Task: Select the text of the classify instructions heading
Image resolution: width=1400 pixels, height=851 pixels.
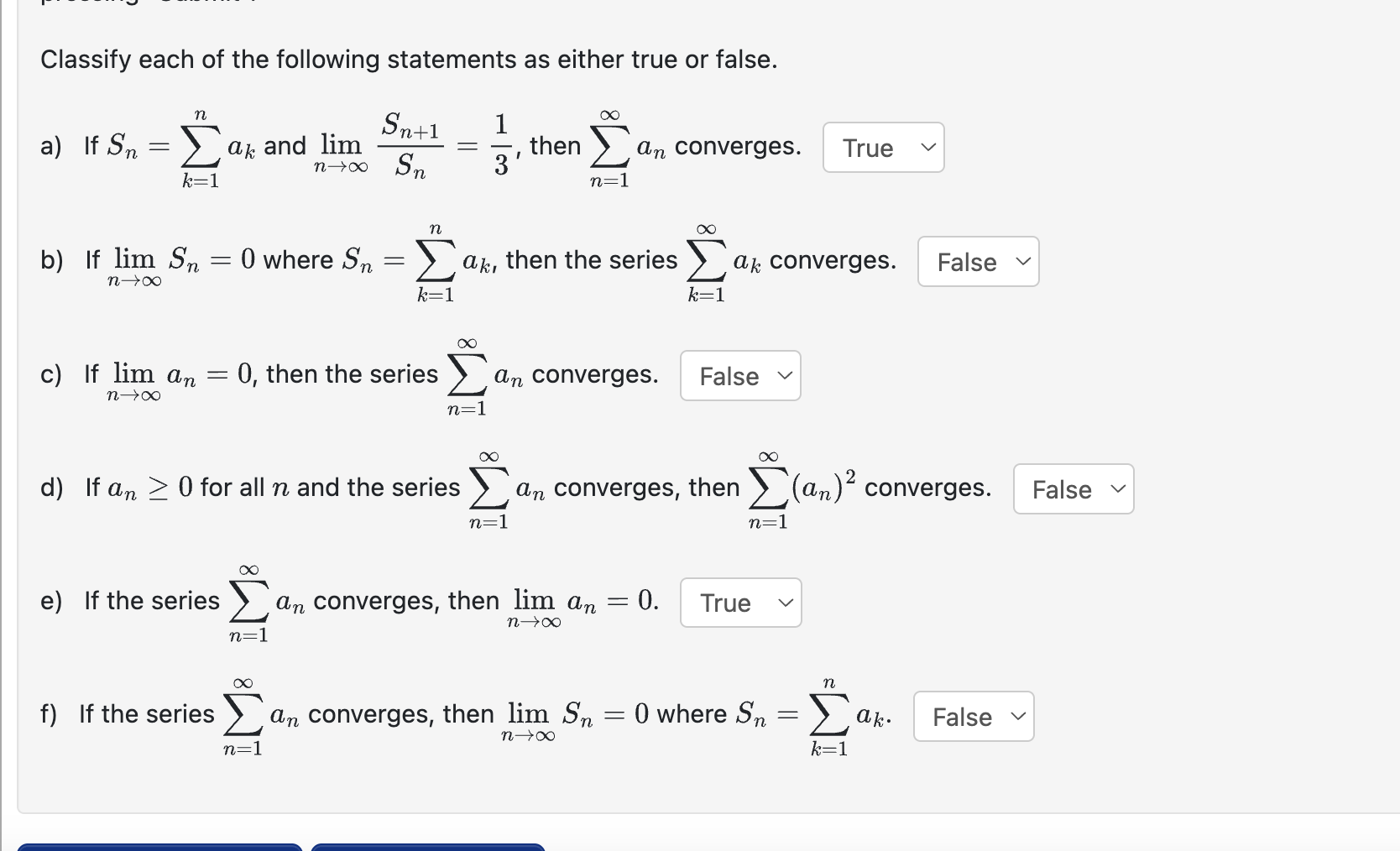Action: [410, 59]
